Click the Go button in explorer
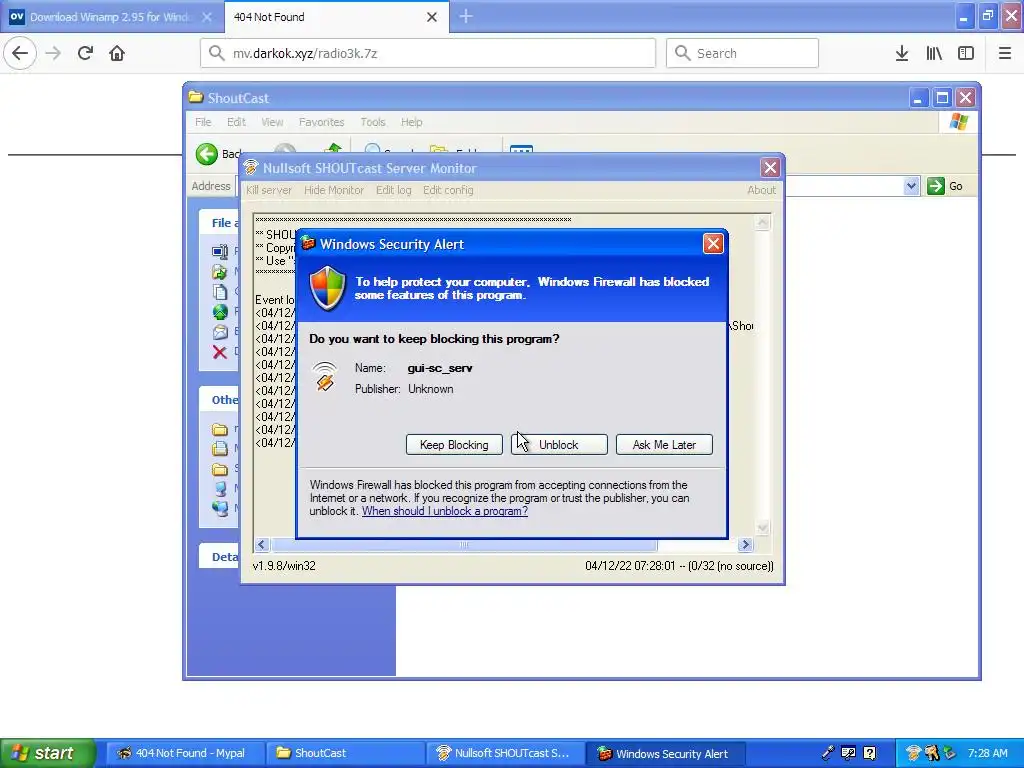This screenshot has height=768, width=1024. [945, 186]
